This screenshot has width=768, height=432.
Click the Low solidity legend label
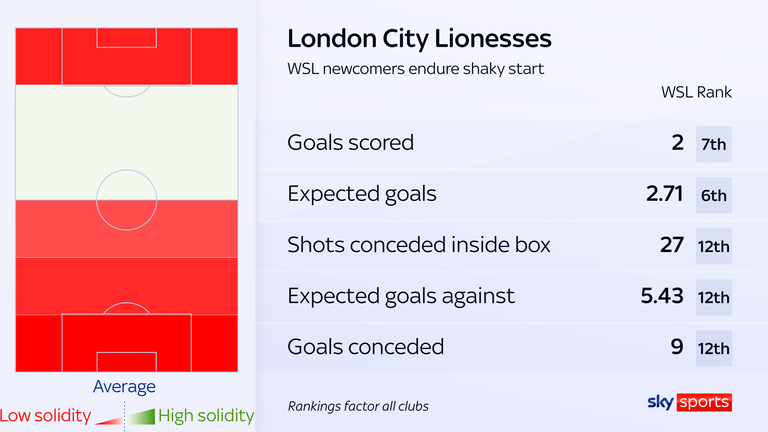pyautogui.click(x=46, y=416)
